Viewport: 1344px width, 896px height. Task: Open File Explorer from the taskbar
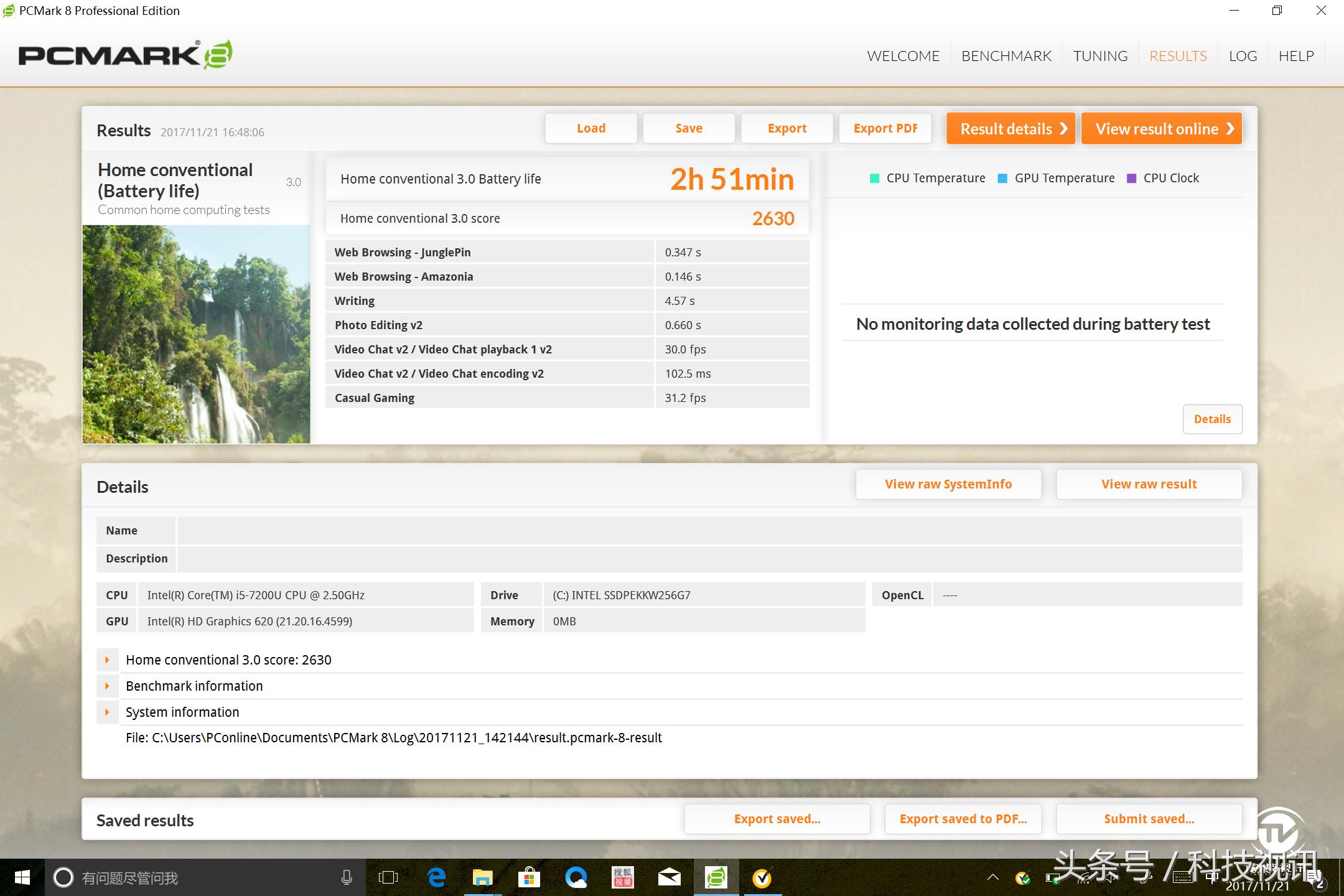pos(482,877)
